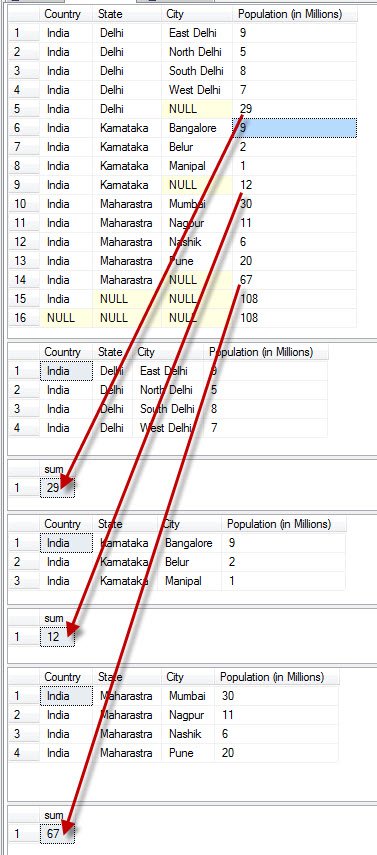
Task: Click City column header in the Maharastra grid
Action: (x=188, y=677)
